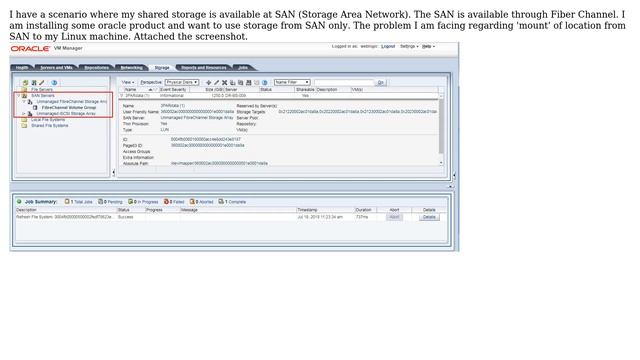Click the blue help icon in physical disk toolbar
The width and height of the screenshot is (640, 360).
(264, 82)
